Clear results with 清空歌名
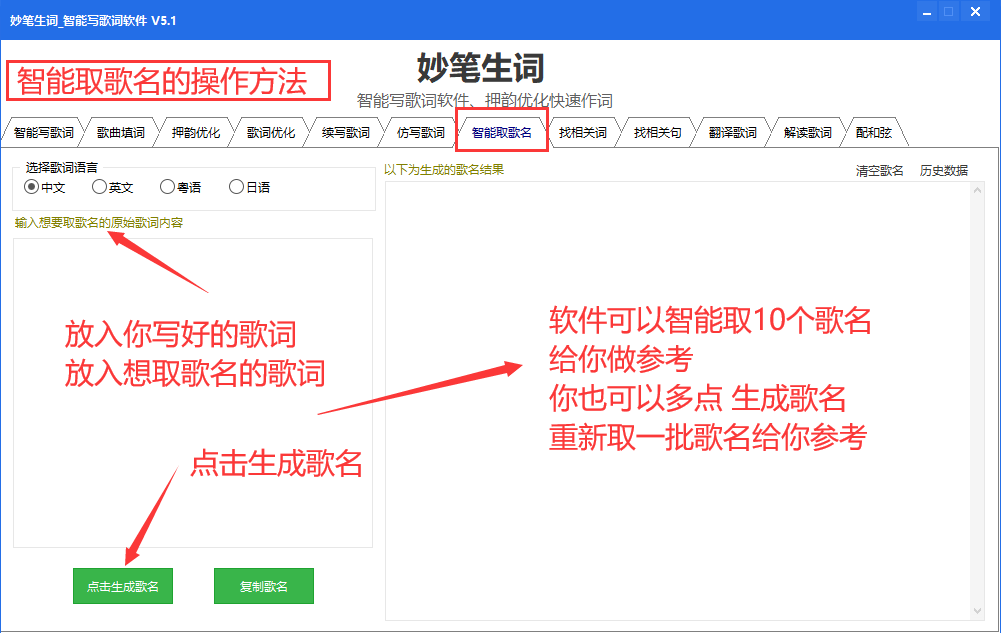The height and width of the screenshot is (633, 1001). 880,170
